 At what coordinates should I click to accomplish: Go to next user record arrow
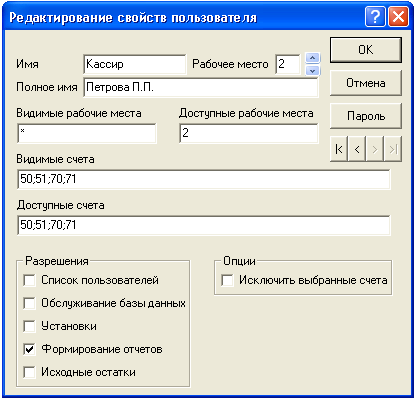click(x=375, y=149)
